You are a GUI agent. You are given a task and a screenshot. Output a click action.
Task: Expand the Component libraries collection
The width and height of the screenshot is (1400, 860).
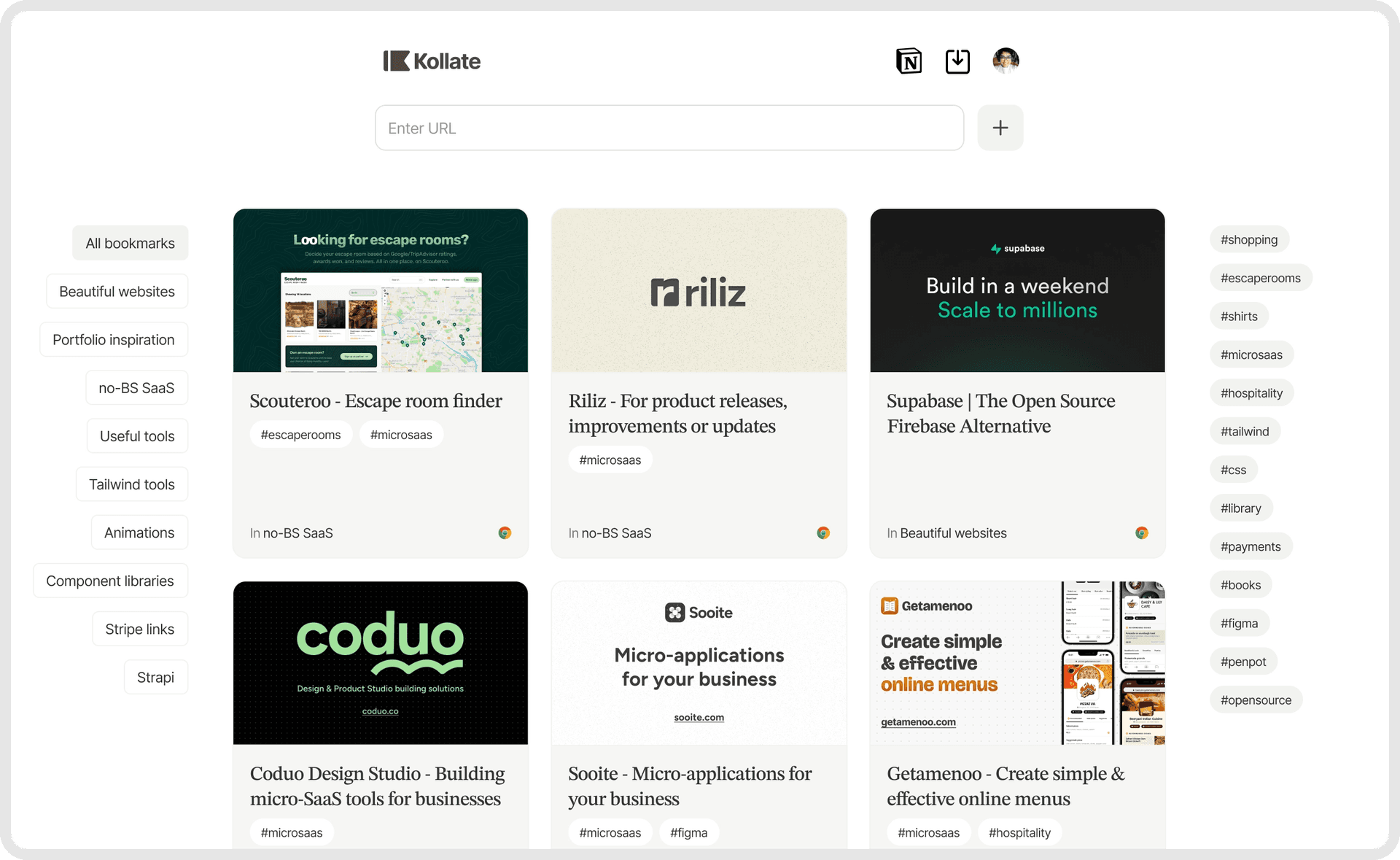pos(110,580)
